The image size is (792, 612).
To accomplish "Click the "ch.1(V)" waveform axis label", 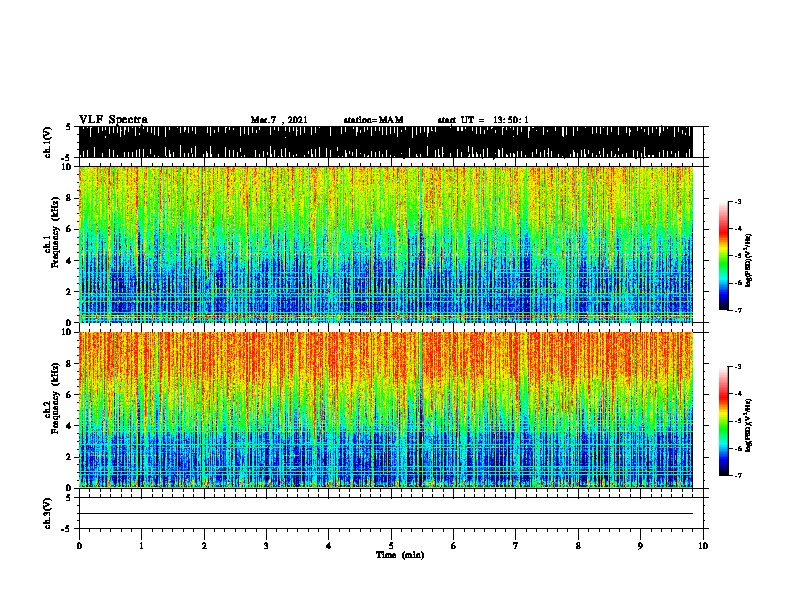I will pyautogui.click(x=48, y=142).
